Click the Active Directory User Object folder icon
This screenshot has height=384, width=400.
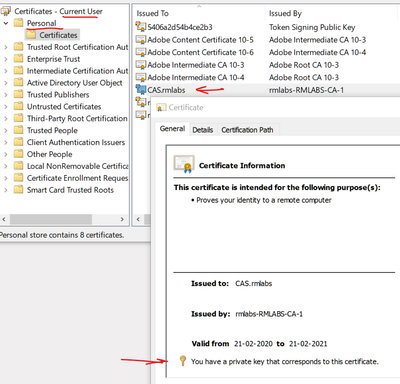point(19,82)
